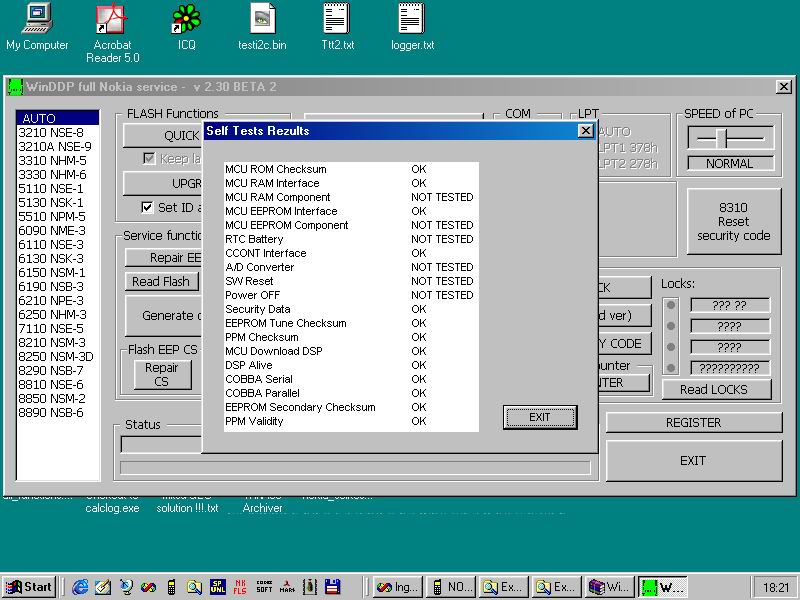
Task: Switch to the 'Ing...' taskbar window
Action: (x=399, y=587)
